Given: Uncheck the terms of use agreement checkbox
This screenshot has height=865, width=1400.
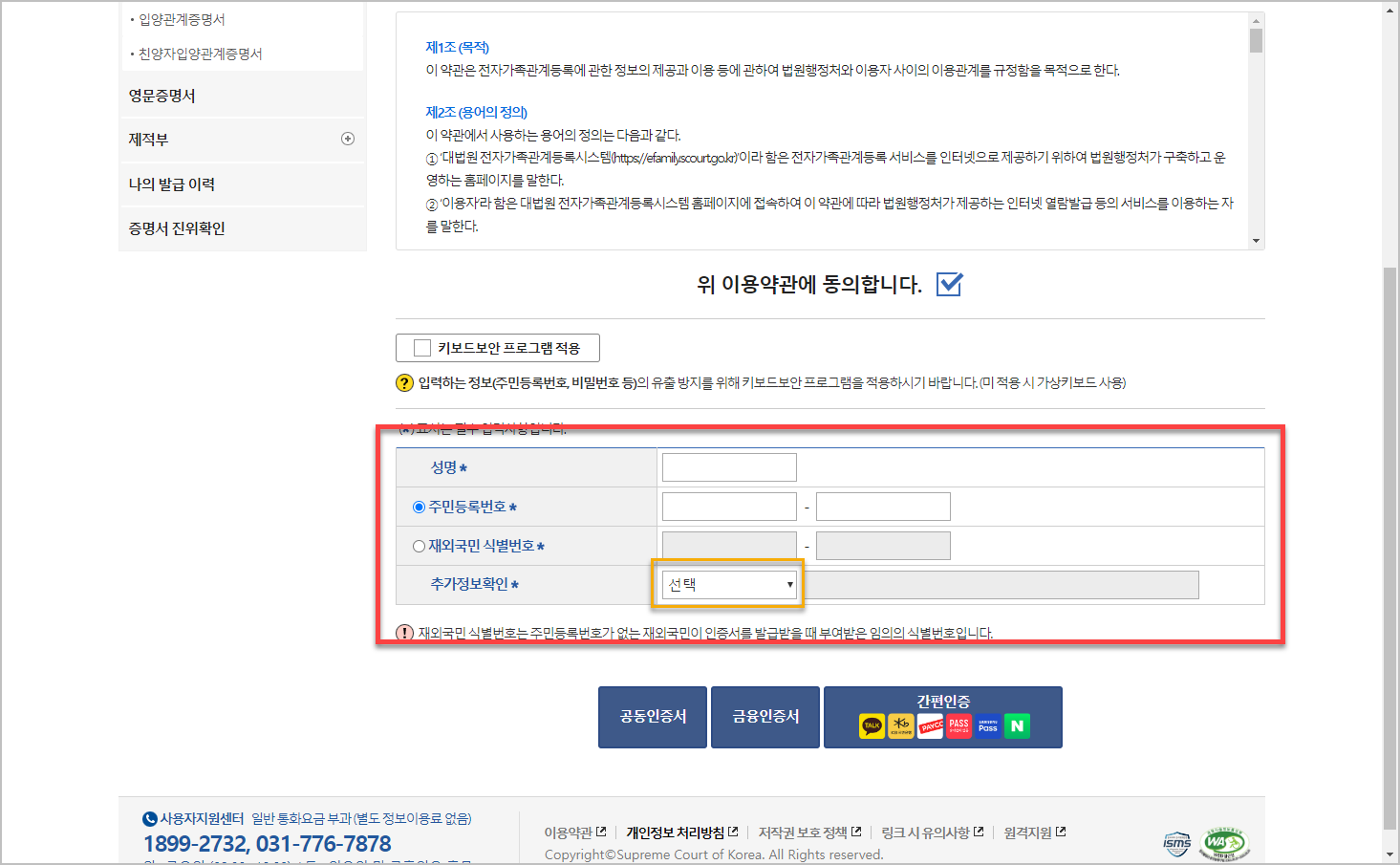Looking at the screenshot, I should [948, 284].
